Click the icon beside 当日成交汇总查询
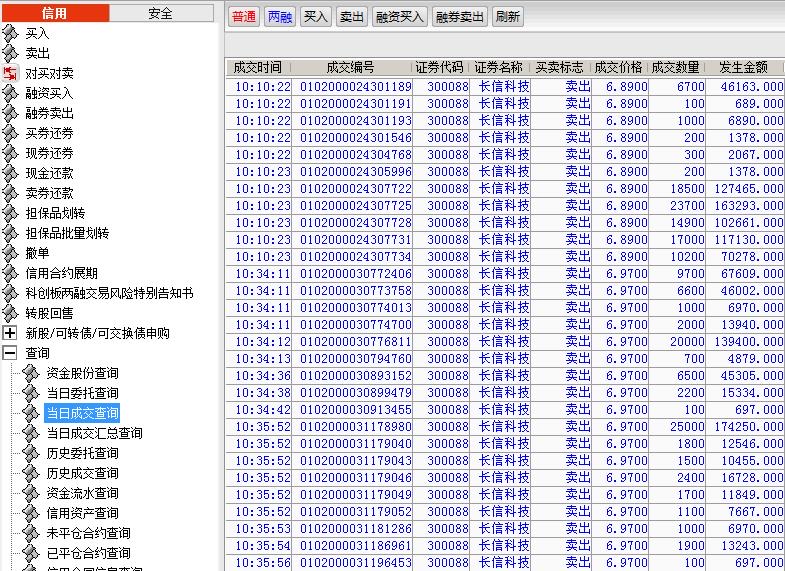This screenshot has height=571, width=785. [31, 433]
